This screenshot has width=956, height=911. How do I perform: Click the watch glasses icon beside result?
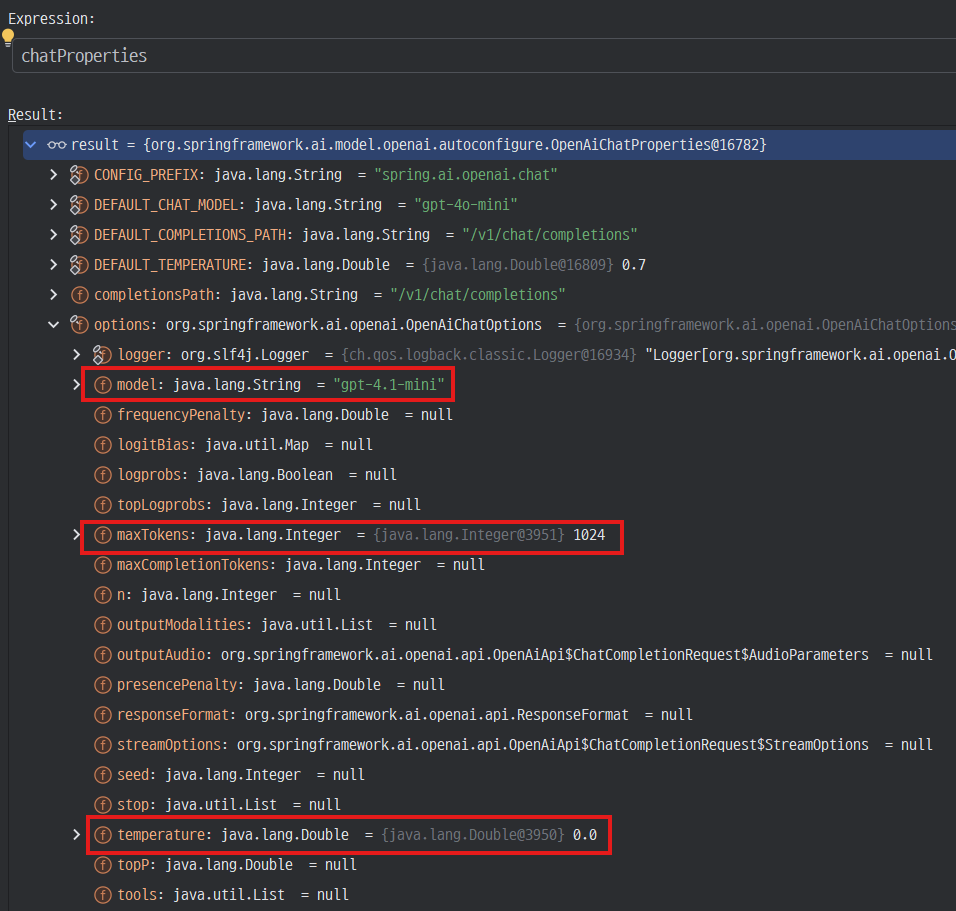[x=57, y=145]
